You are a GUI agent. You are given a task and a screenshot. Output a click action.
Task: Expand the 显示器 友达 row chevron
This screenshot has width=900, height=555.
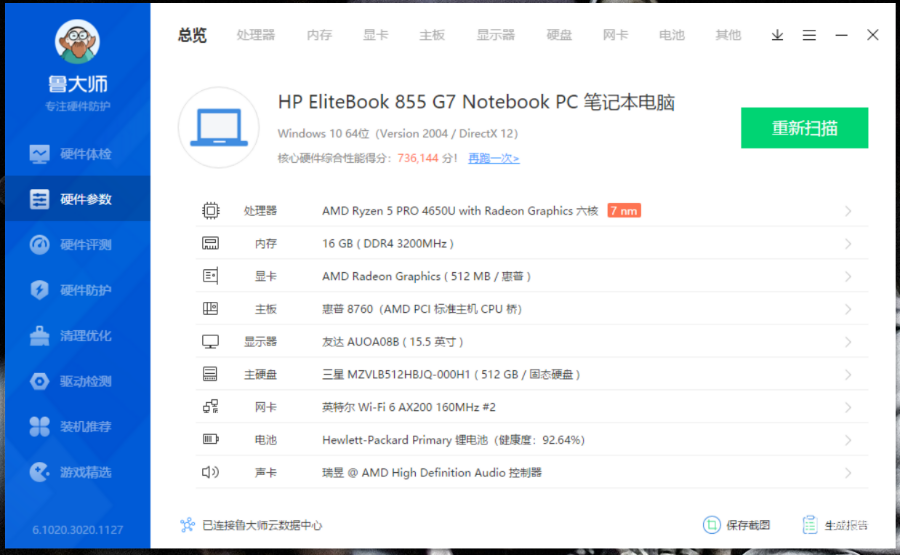pos(848,342)
